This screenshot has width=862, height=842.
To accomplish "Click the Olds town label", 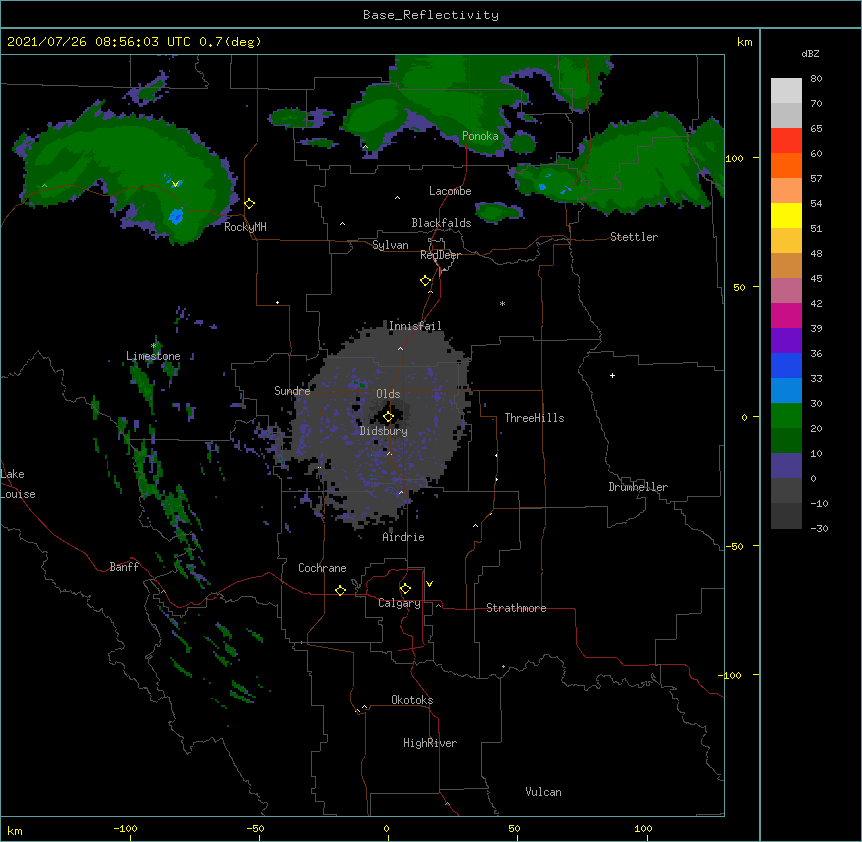I will (x=388, y=394).
